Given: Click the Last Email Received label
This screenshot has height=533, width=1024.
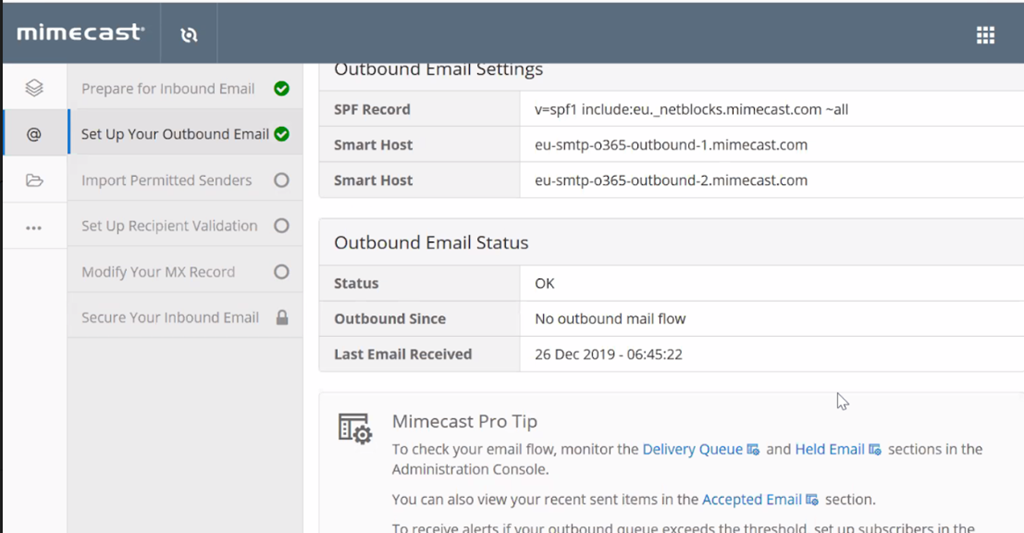Looking at the screenshot, I should coord(403,354).
